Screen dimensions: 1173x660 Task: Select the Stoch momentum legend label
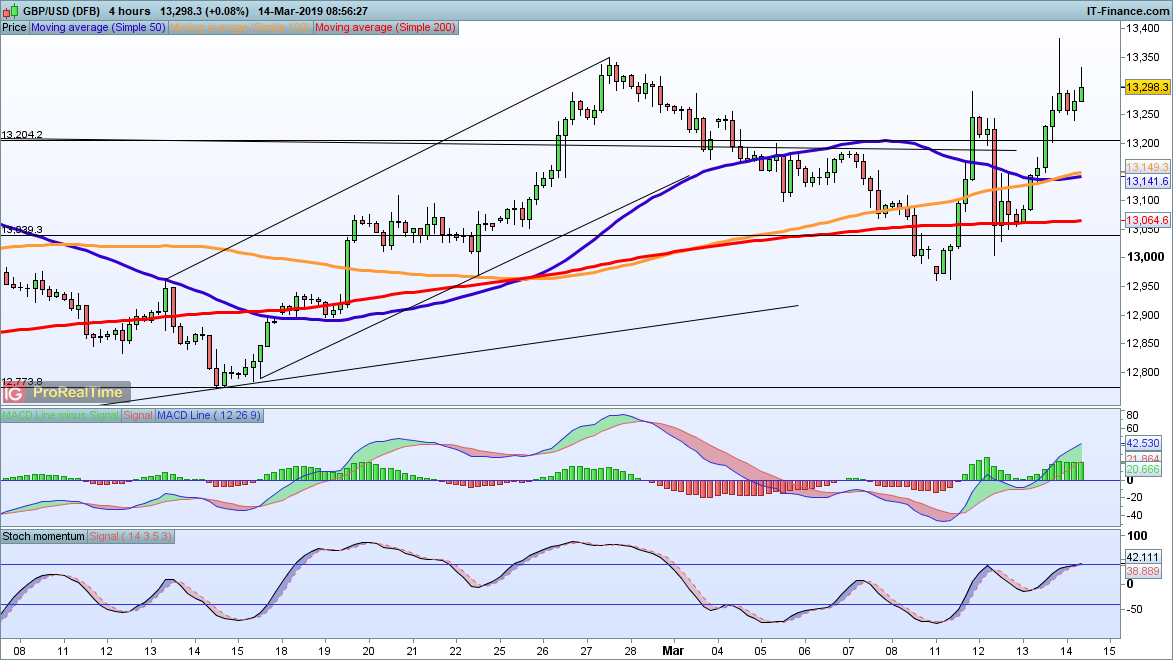point(43,536)
